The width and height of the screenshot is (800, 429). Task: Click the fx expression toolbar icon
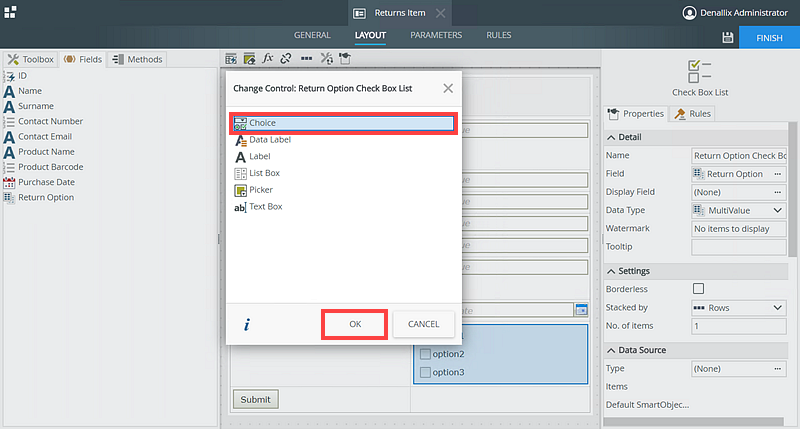[268, 59]
